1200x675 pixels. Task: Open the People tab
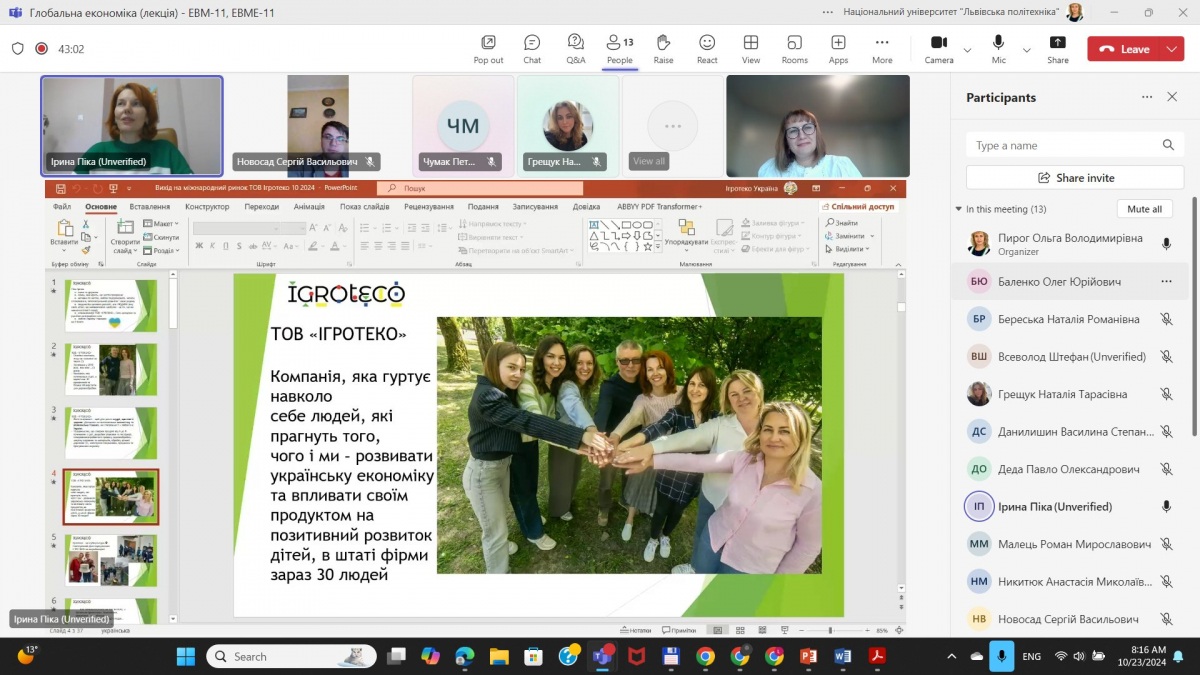coord(619,48)
